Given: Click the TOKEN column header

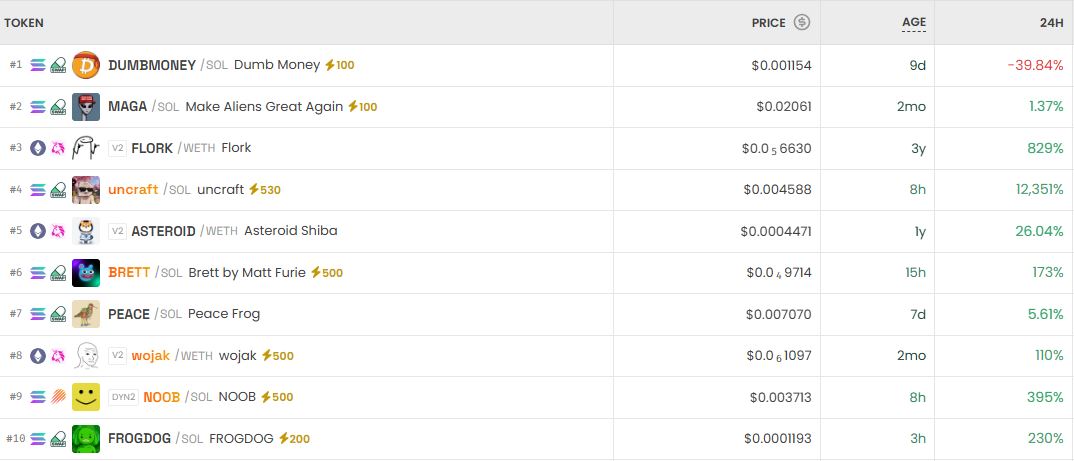Looking at the screenshot, I should (x=24, y=22).
